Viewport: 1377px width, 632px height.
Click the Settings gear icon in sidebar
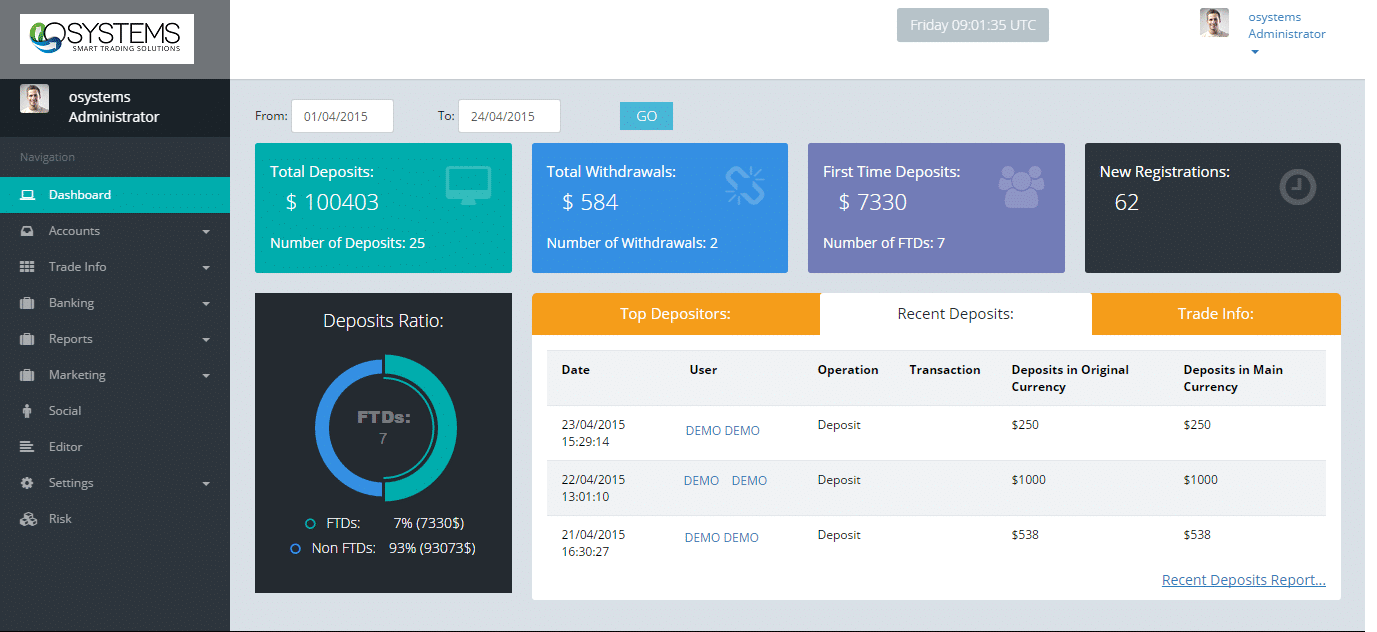(x=27, y=483)
